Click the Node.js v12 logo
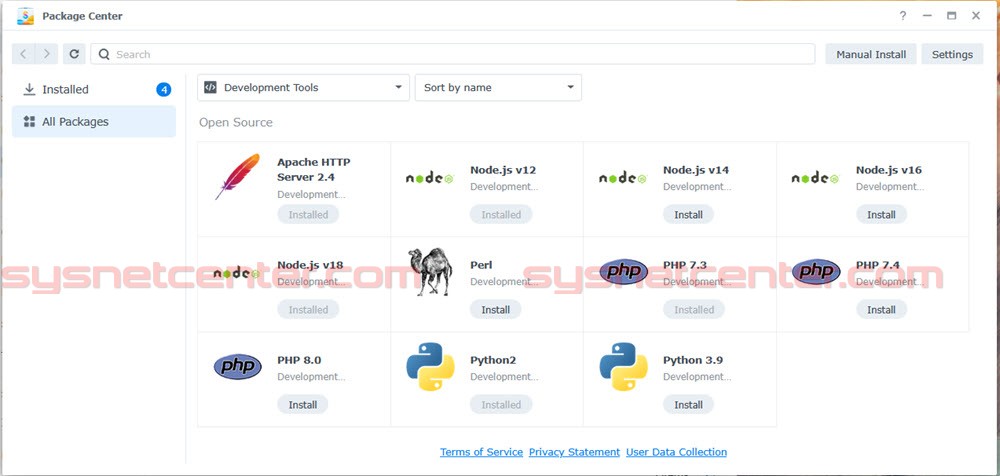This screenshot has width=1000, height=476. [430, 178]
